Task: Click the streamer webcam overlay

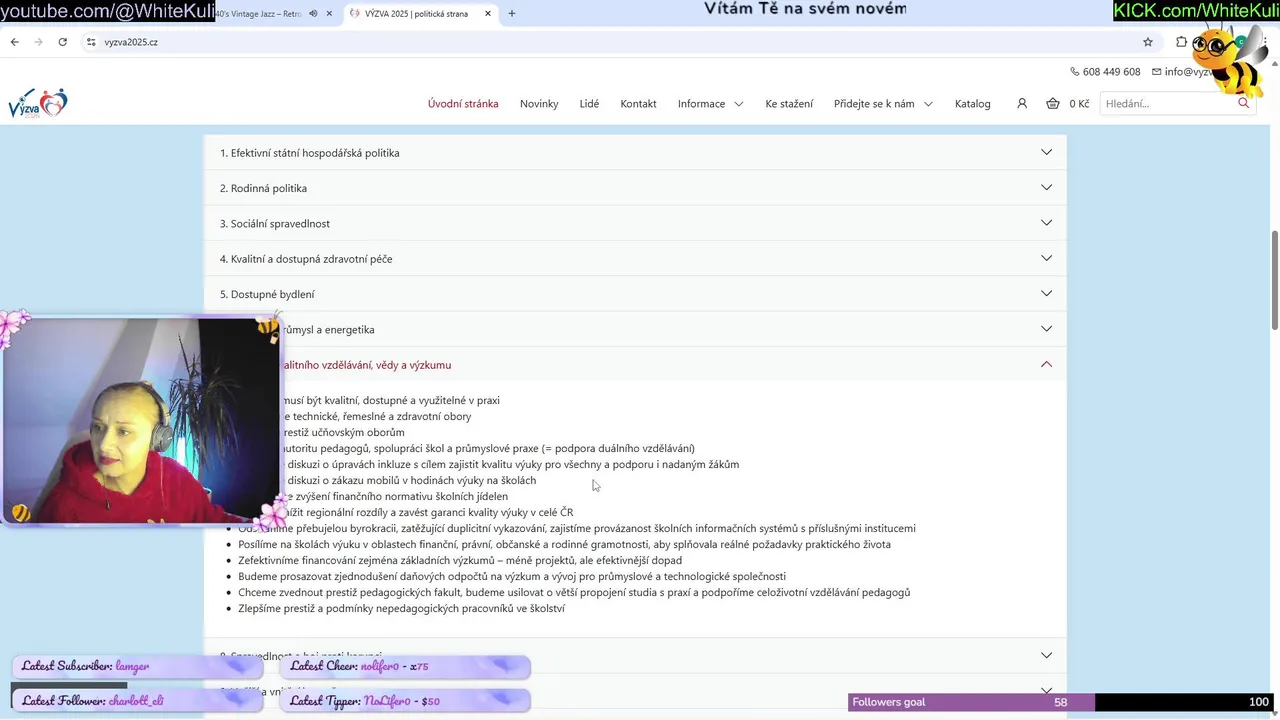Action: click(141, 420)
